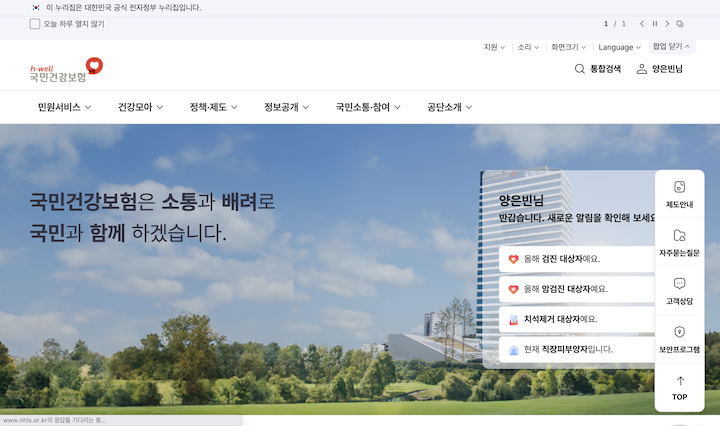Open the 민원서비스 menu
Image resolution: width=720 pixels, height=426 pixels.
pos(64,107)
